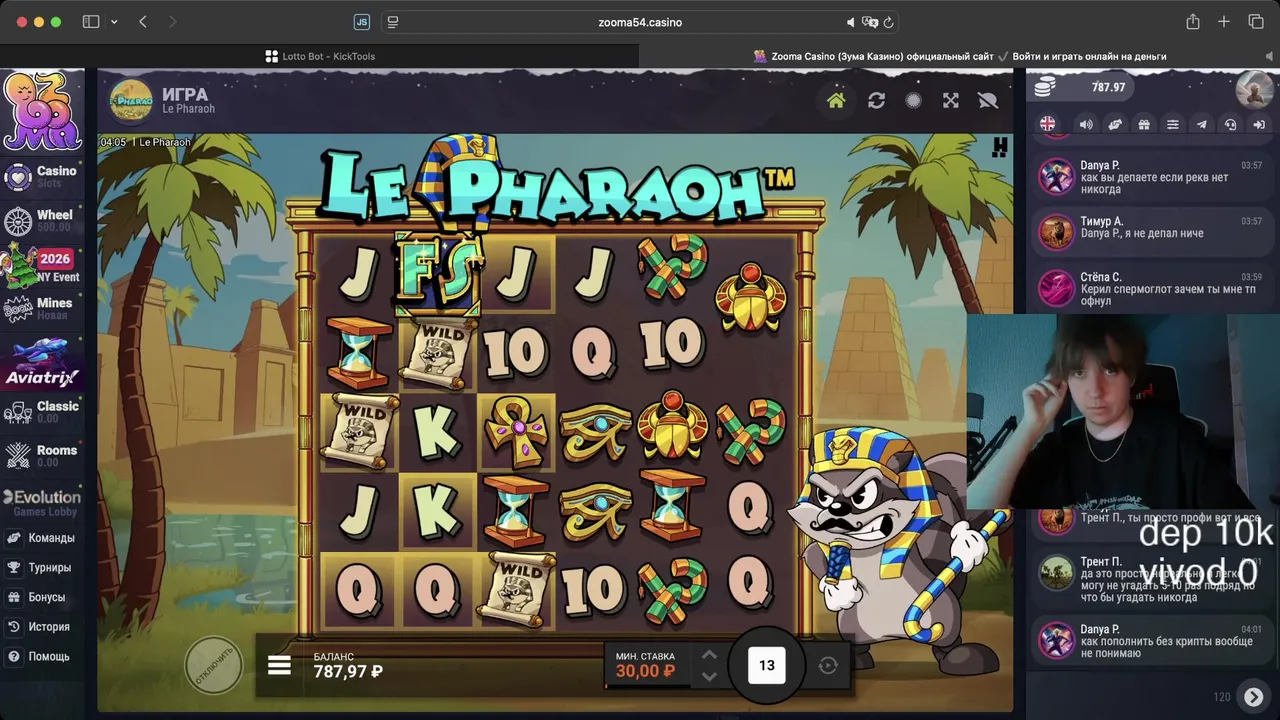This screenshot has width=1280, height=720.
Task: Click the Le Pharaoh game thumbnail icon
Action: click(x=131, y=101)
